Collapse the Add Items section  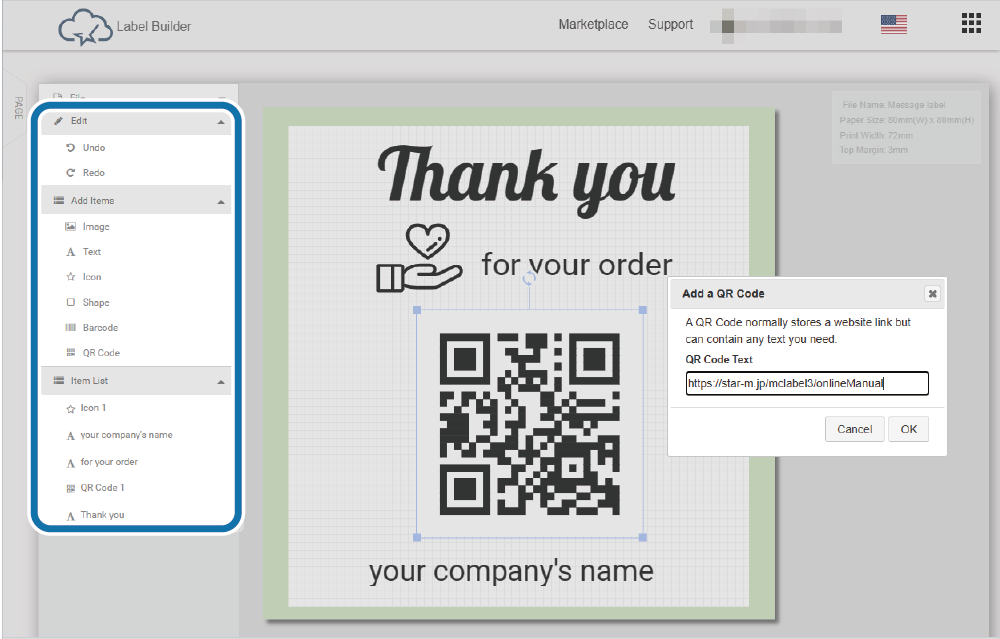tap(221, 202)
